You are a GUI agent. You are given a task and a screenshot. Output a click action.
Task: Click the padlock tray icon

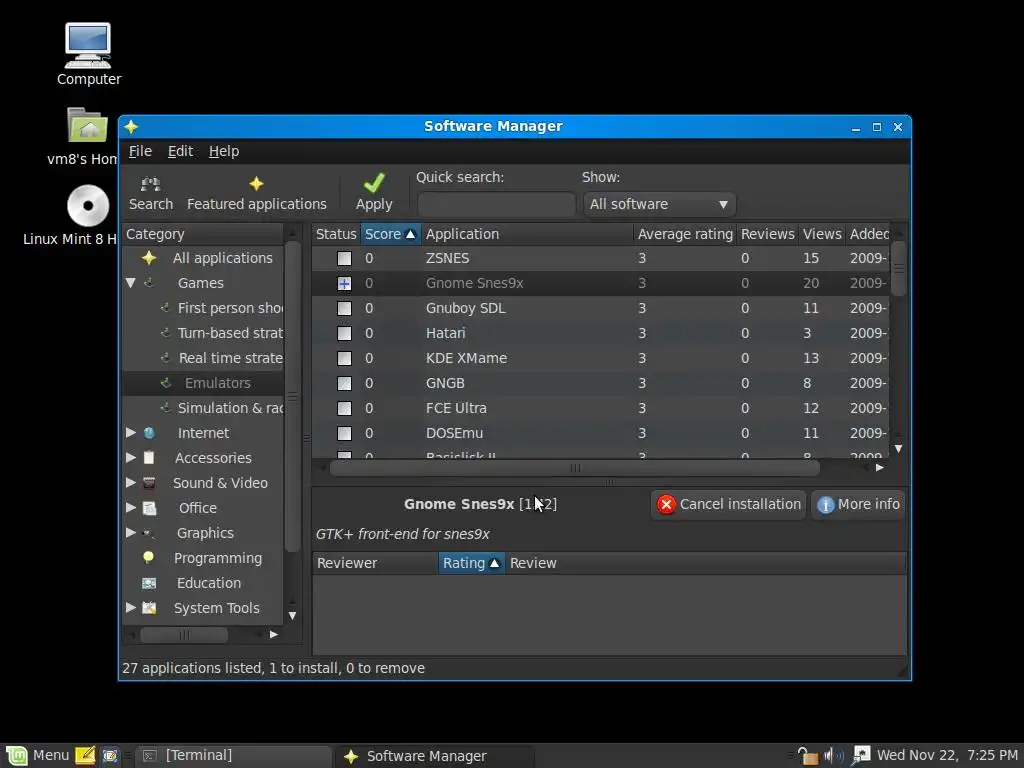click(808, 756)
